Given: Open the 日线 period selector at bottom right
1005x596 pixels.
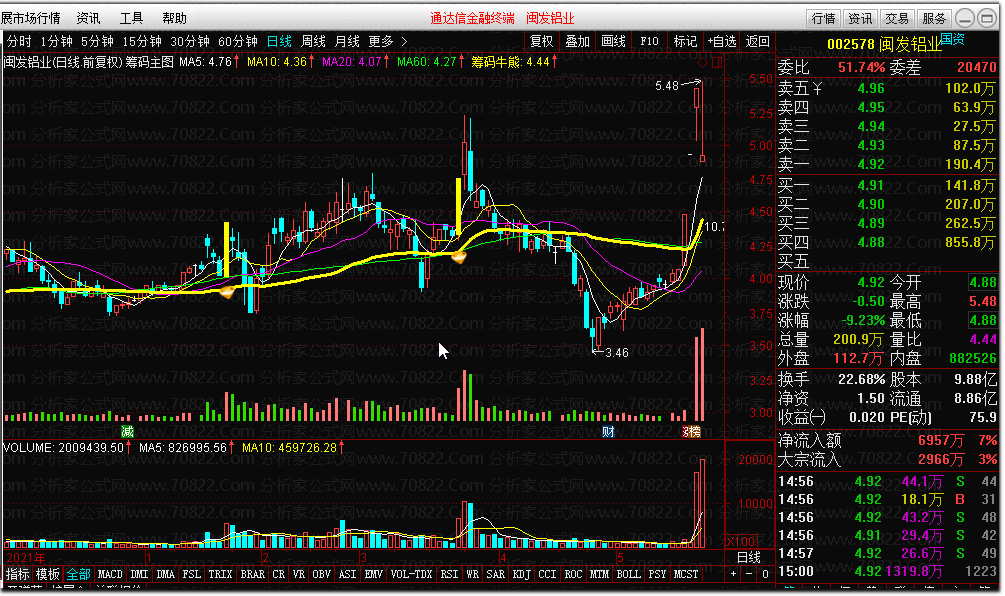Looking at the screenshot, I should click(749, 558).
